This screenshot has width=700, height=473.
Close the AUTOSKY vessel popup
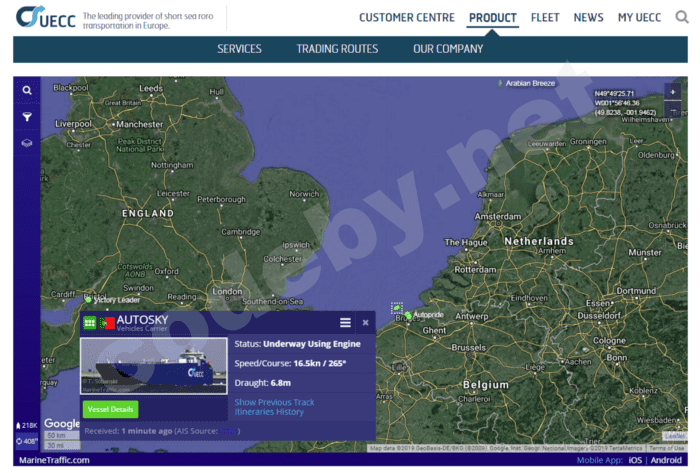(x=365, y=323)
